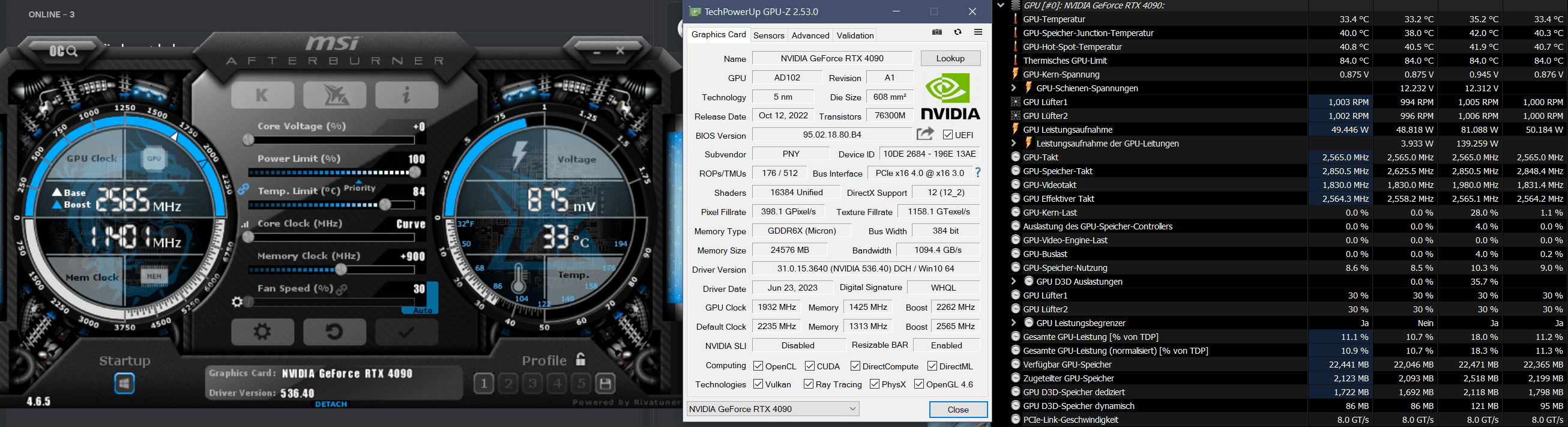The image size is (1568, 427).
Task: Collapse GPU [#0] NVIDIA GeForce RTX 4090 group
Action: 1000,5
